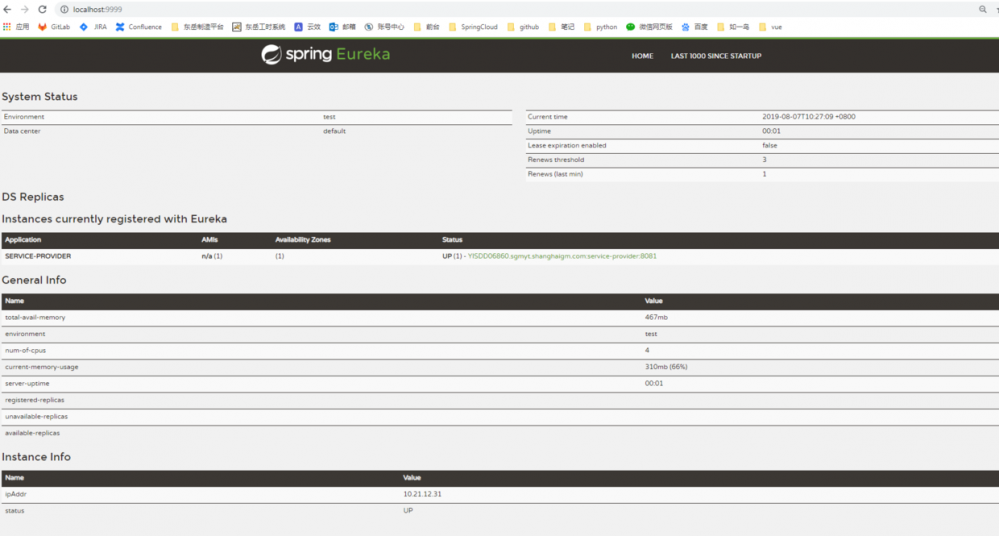
Task: Click the Application column header
Action: 23,240
